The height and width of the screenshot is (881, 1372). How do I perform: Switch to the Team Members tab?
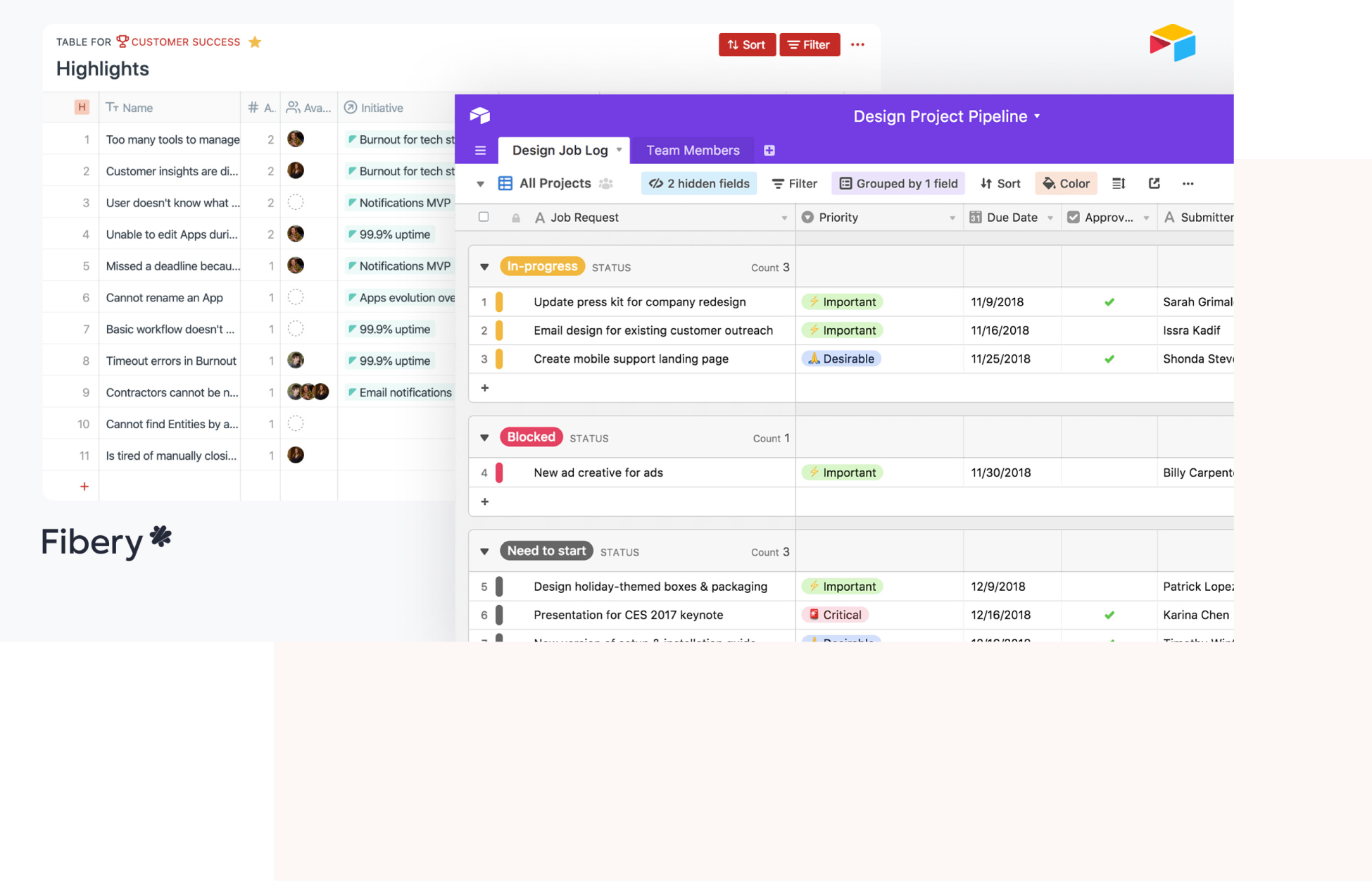click(693, 150)
